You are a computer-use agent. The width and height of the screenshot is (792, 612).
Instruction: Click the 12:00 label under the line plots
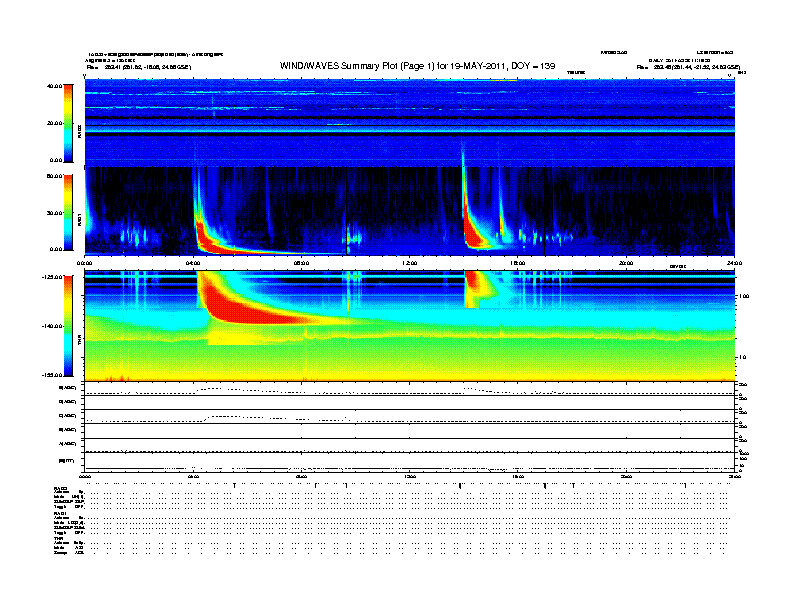click(410, 476)
